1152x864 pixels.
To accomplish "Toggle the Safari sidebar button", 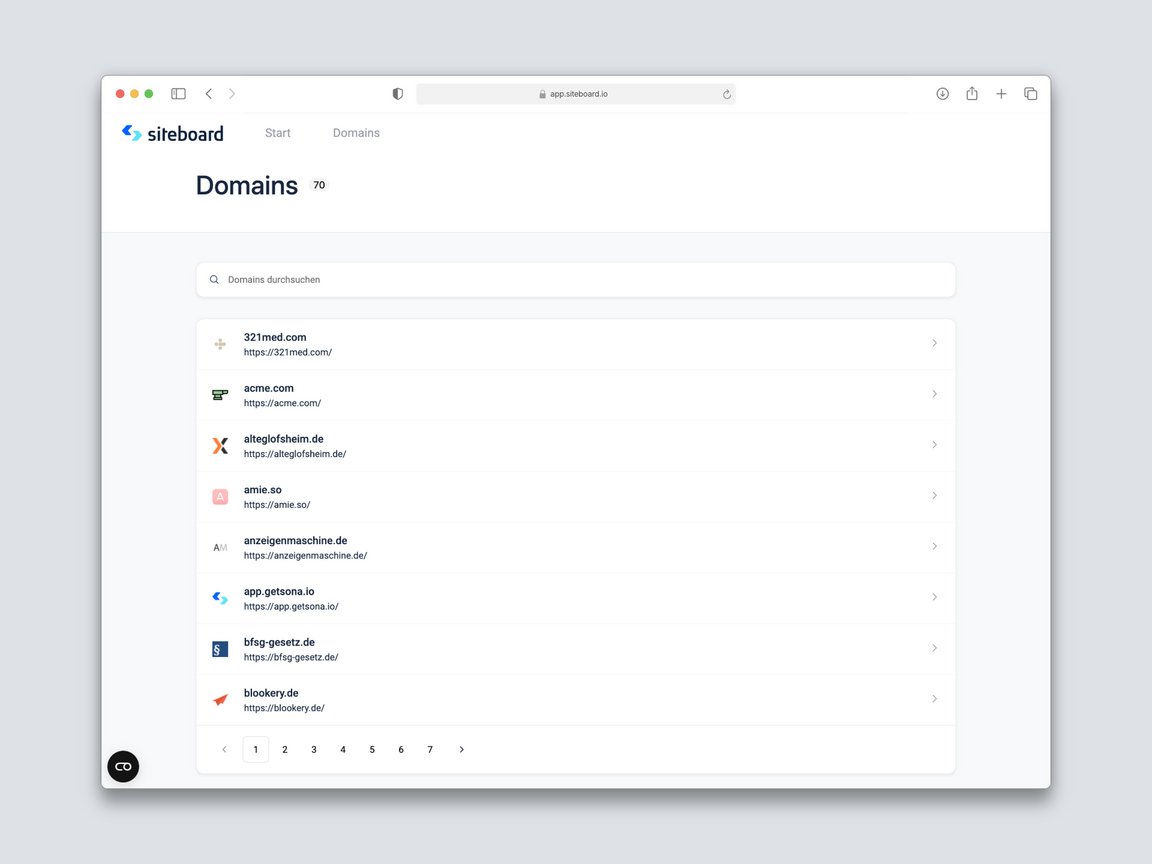I will pos(179,93).
